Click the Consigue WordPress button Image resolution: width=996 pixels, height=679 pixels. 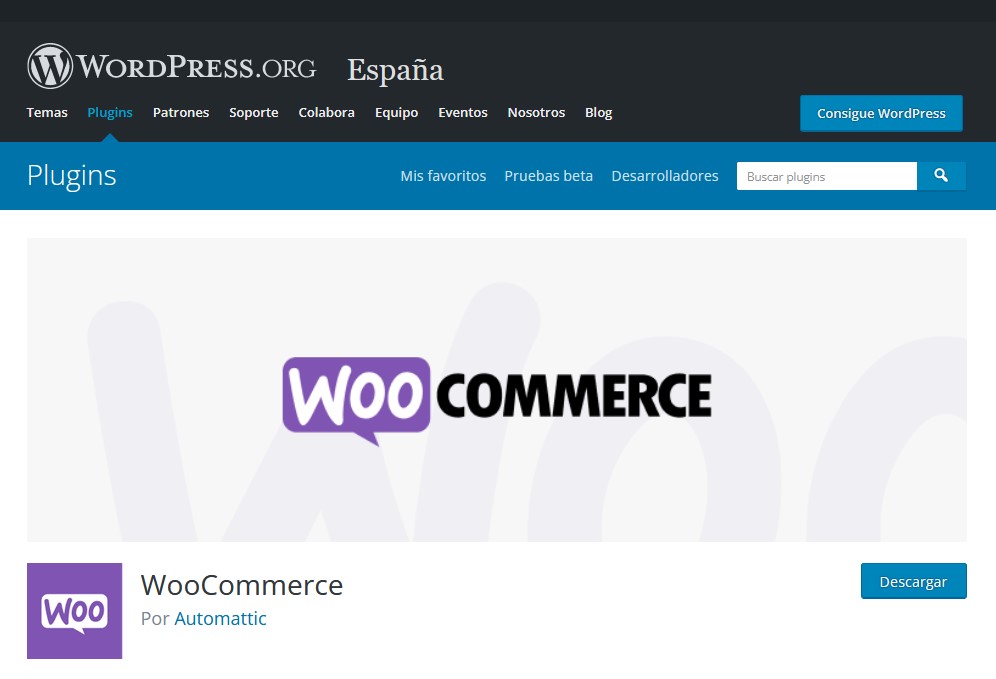(881, 113)
